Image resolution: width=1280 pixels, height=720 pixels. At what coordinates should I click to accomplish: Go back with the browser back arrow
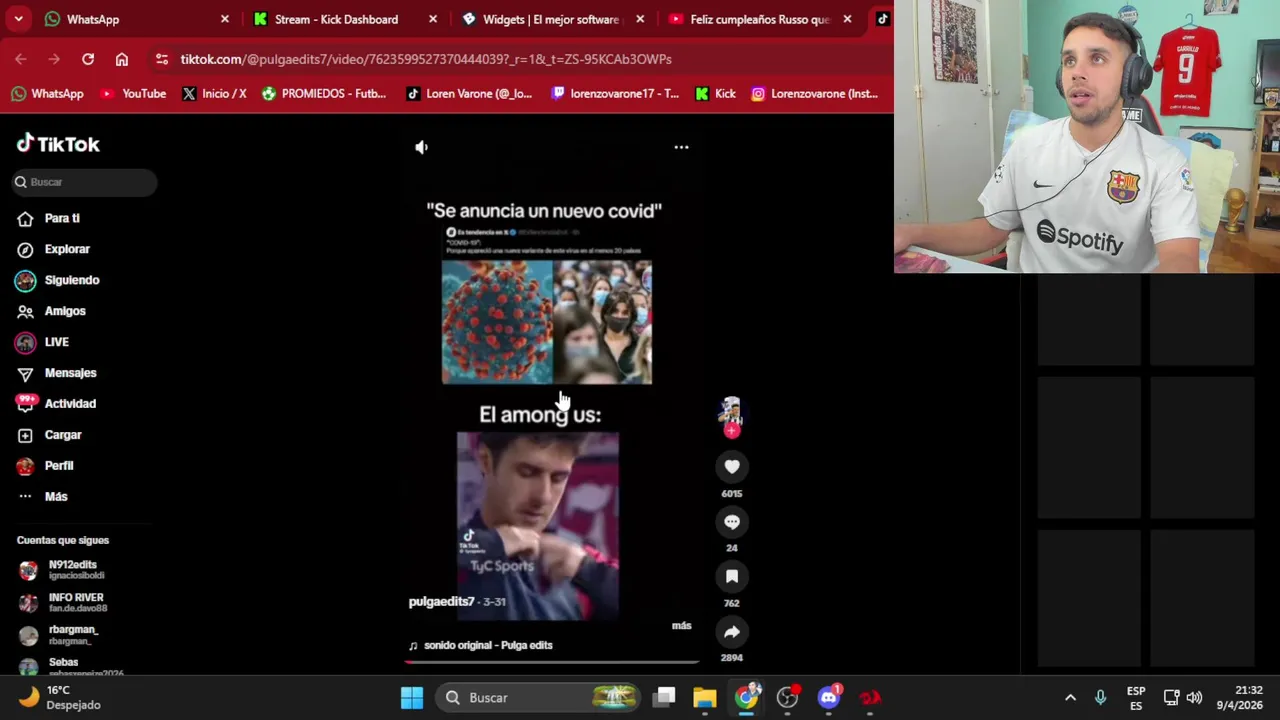[21, 59]
